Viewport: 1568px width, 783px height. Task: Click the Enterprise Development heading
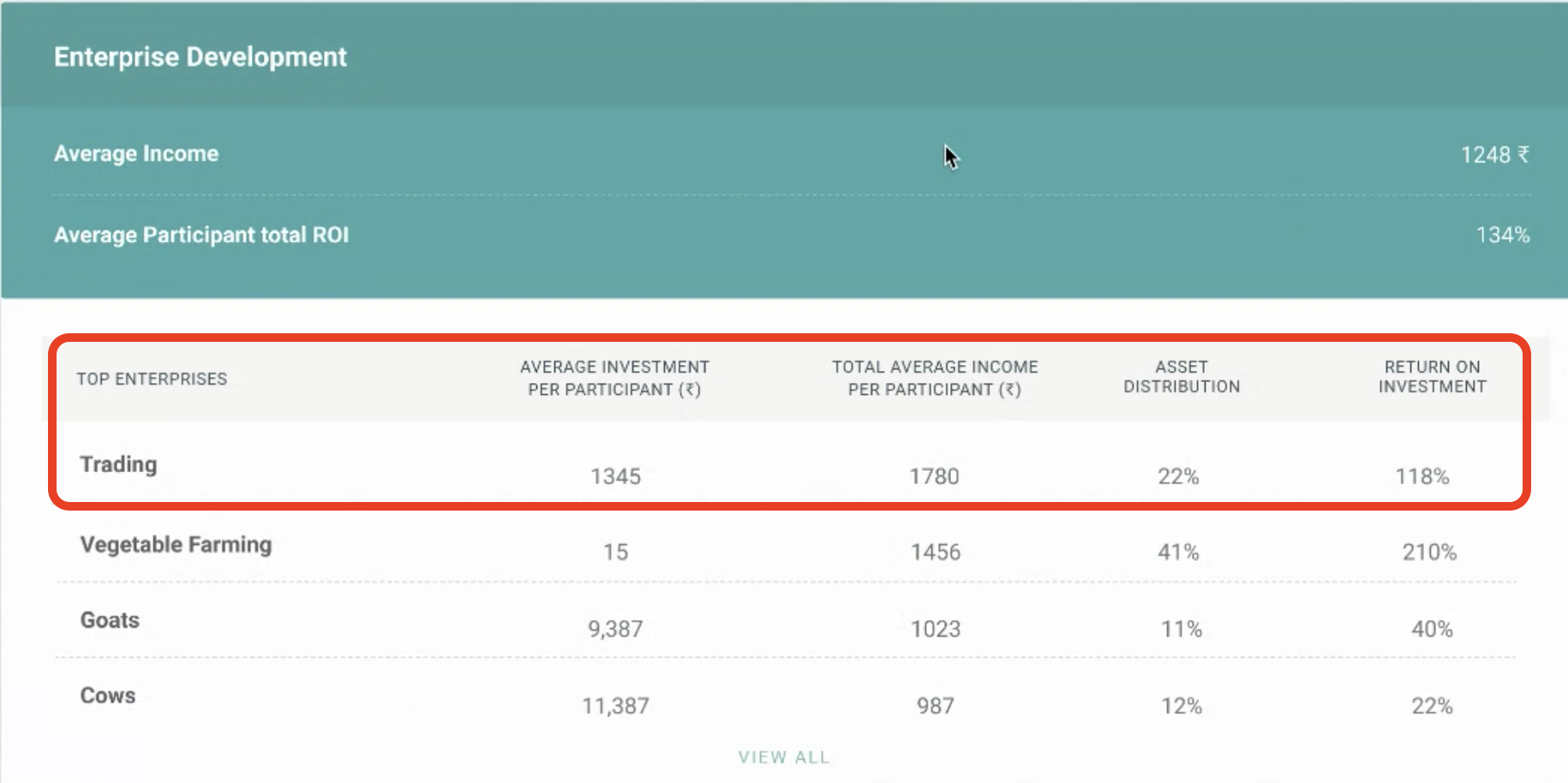200,57
